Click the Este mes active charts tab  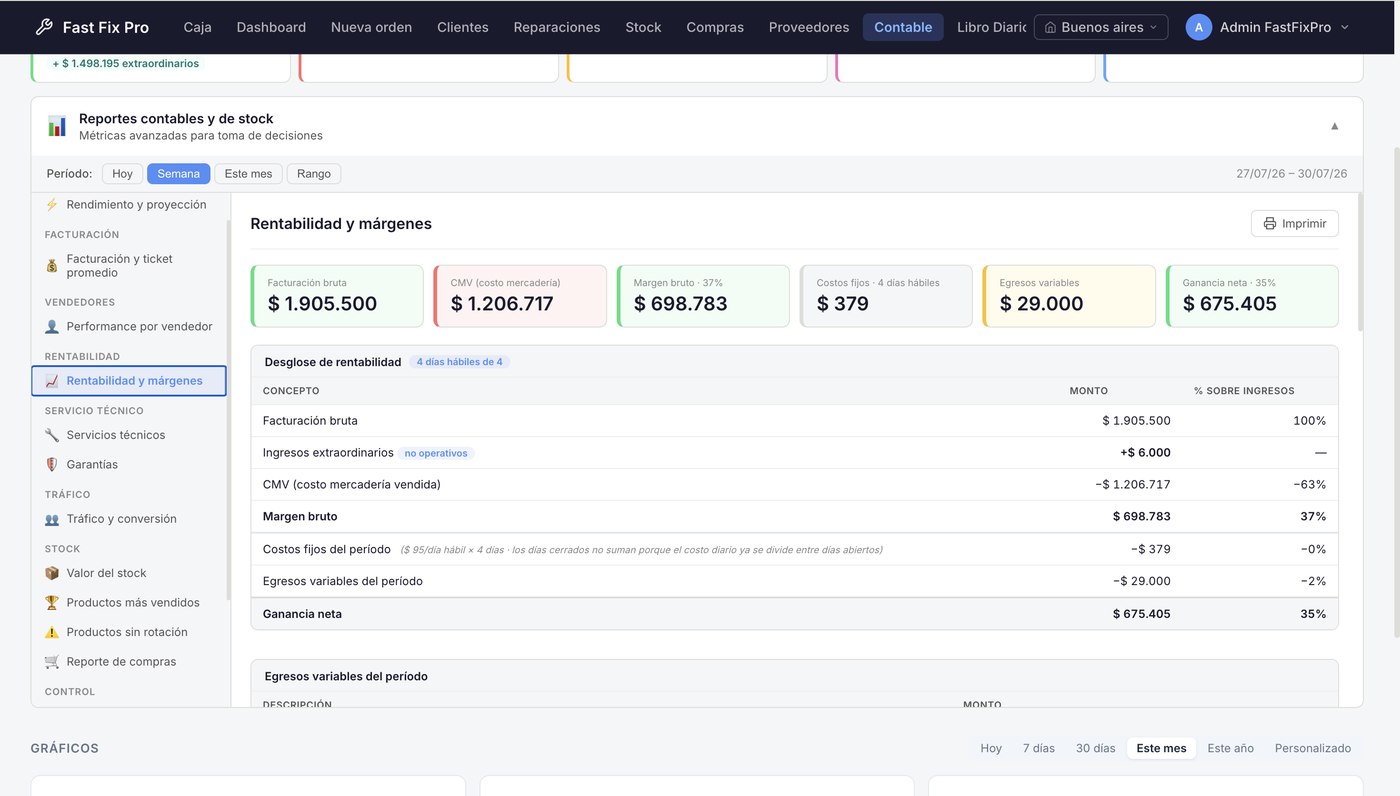[x=1161, y=748]
